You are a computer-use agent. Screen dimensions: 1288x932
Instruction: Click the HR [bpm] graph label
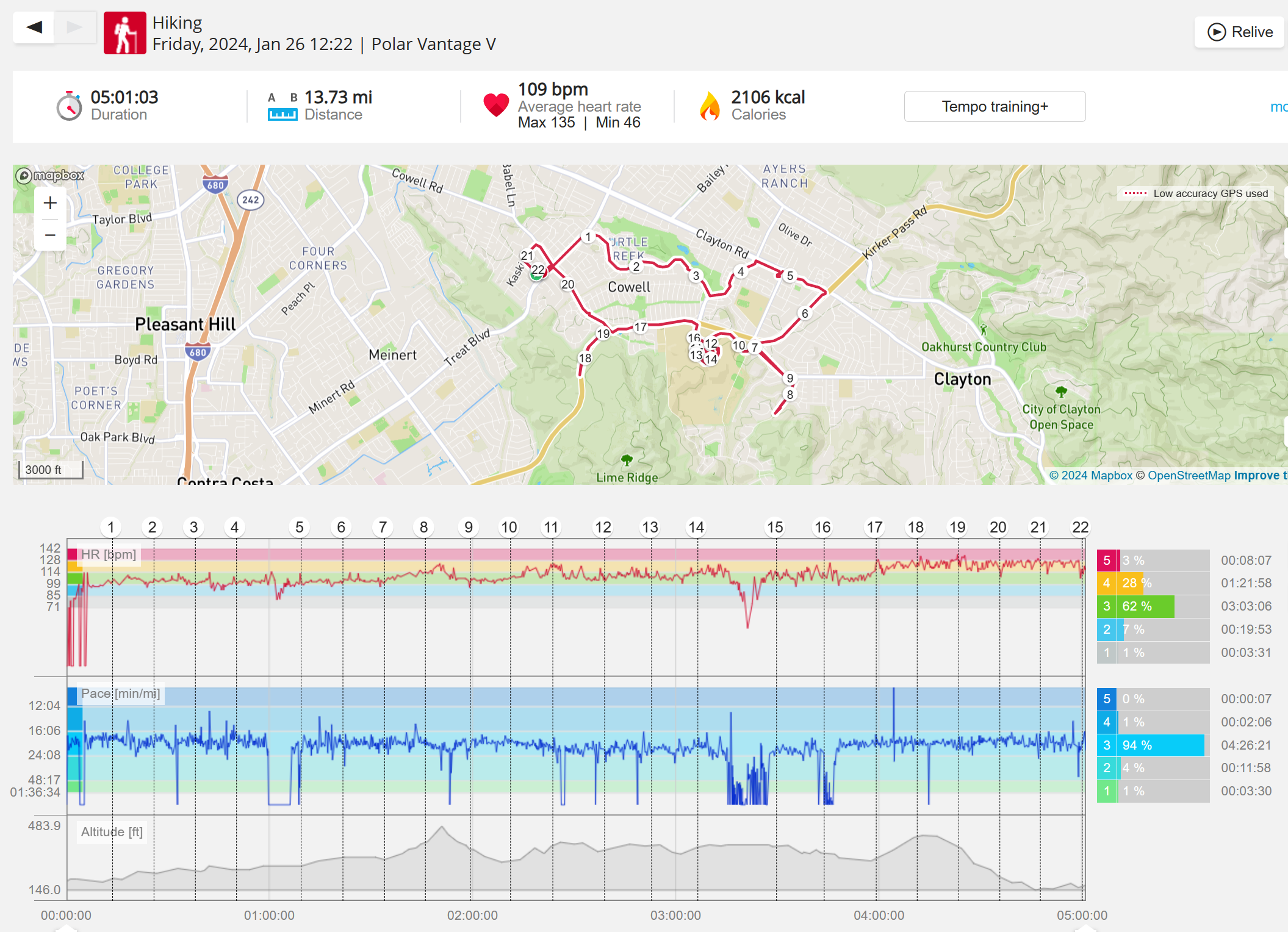coord(109,554)
